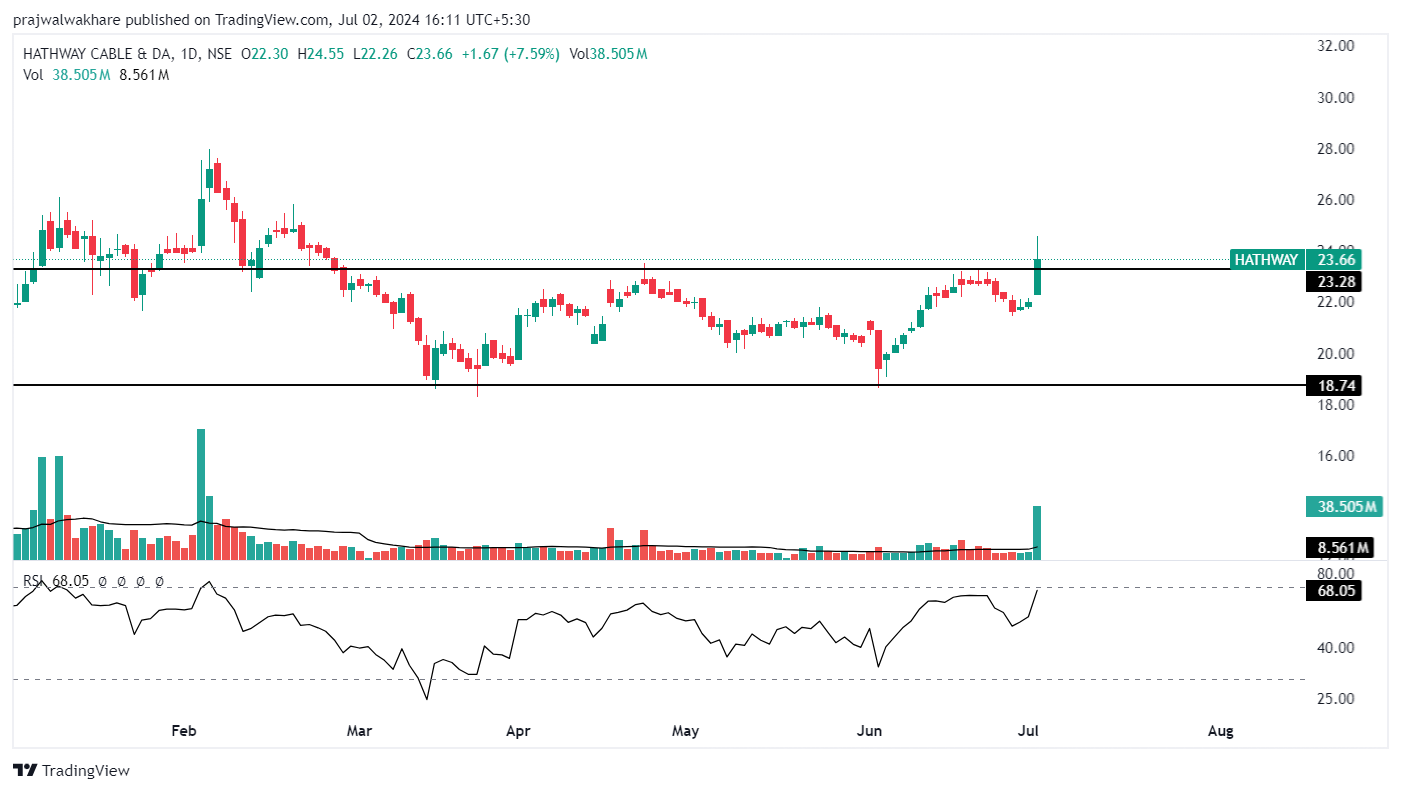The width and height of the screenshot is (1401, 792).
Task: Click the Feb label on the time axis
Action: pos(183,731)
